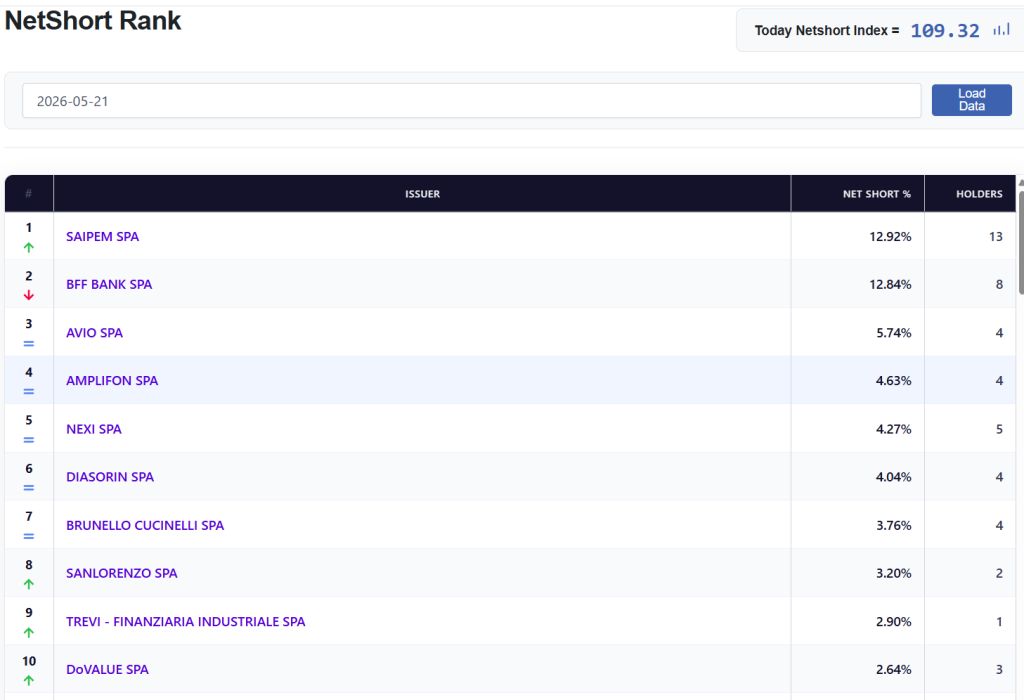
Task: Click the 3.20% net short value
Action: pos(893,573)
